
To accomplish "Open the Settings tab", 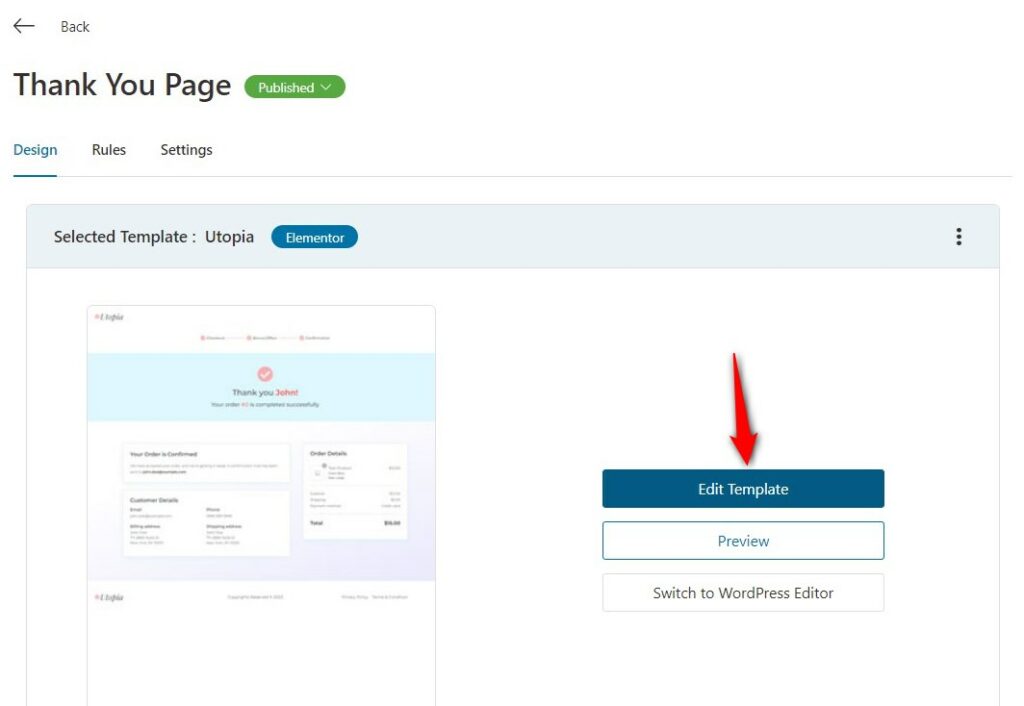I will pyautogui.click(x=186, y=150).
